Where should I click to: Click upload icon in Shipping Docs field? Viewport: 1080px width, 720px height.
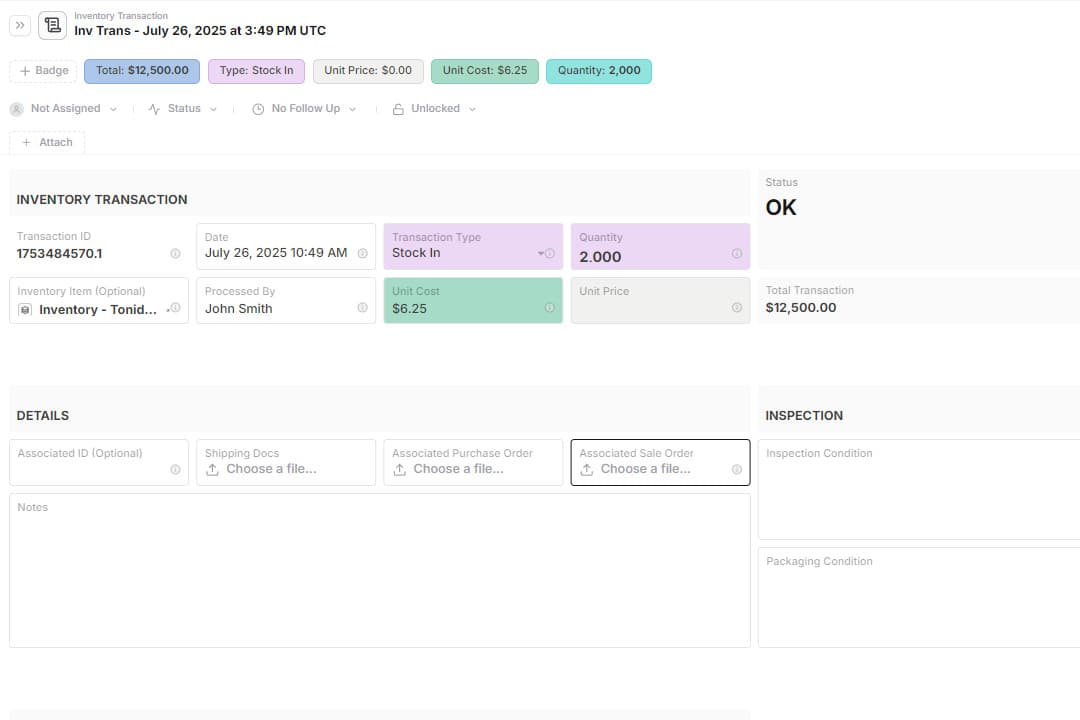[212, 469]
